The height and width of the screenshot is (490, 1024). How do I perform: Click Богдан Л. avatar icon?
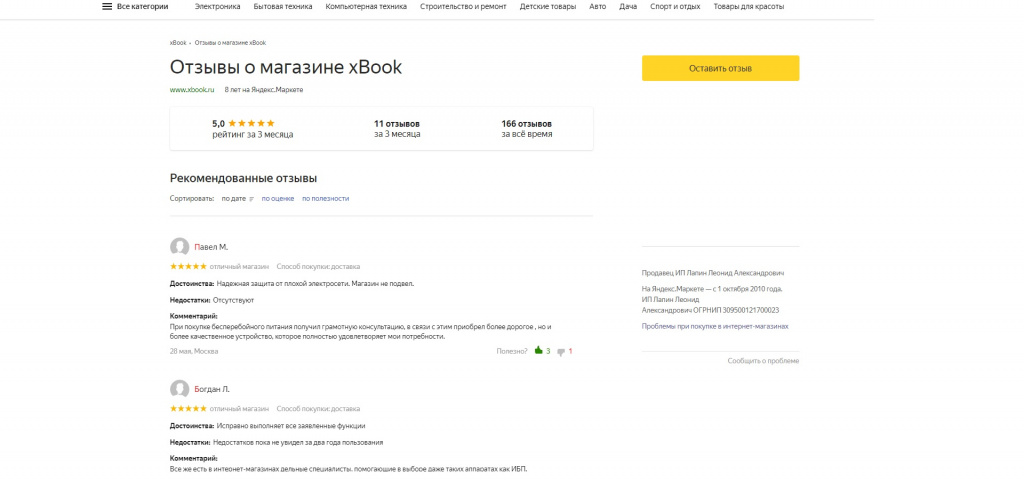coord(180,389)
